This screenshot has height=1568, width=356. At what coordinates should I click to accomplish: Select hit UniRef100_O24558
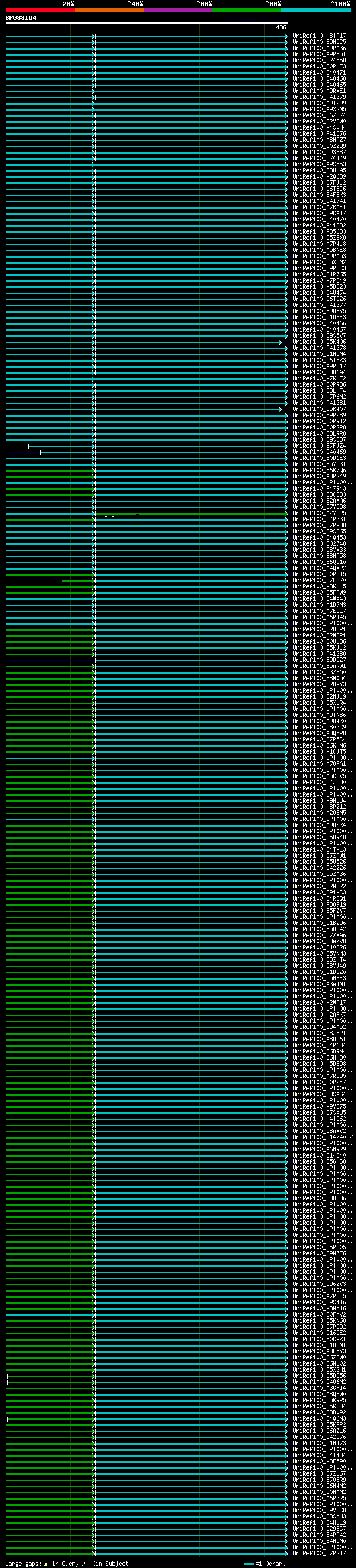[319, 60]
